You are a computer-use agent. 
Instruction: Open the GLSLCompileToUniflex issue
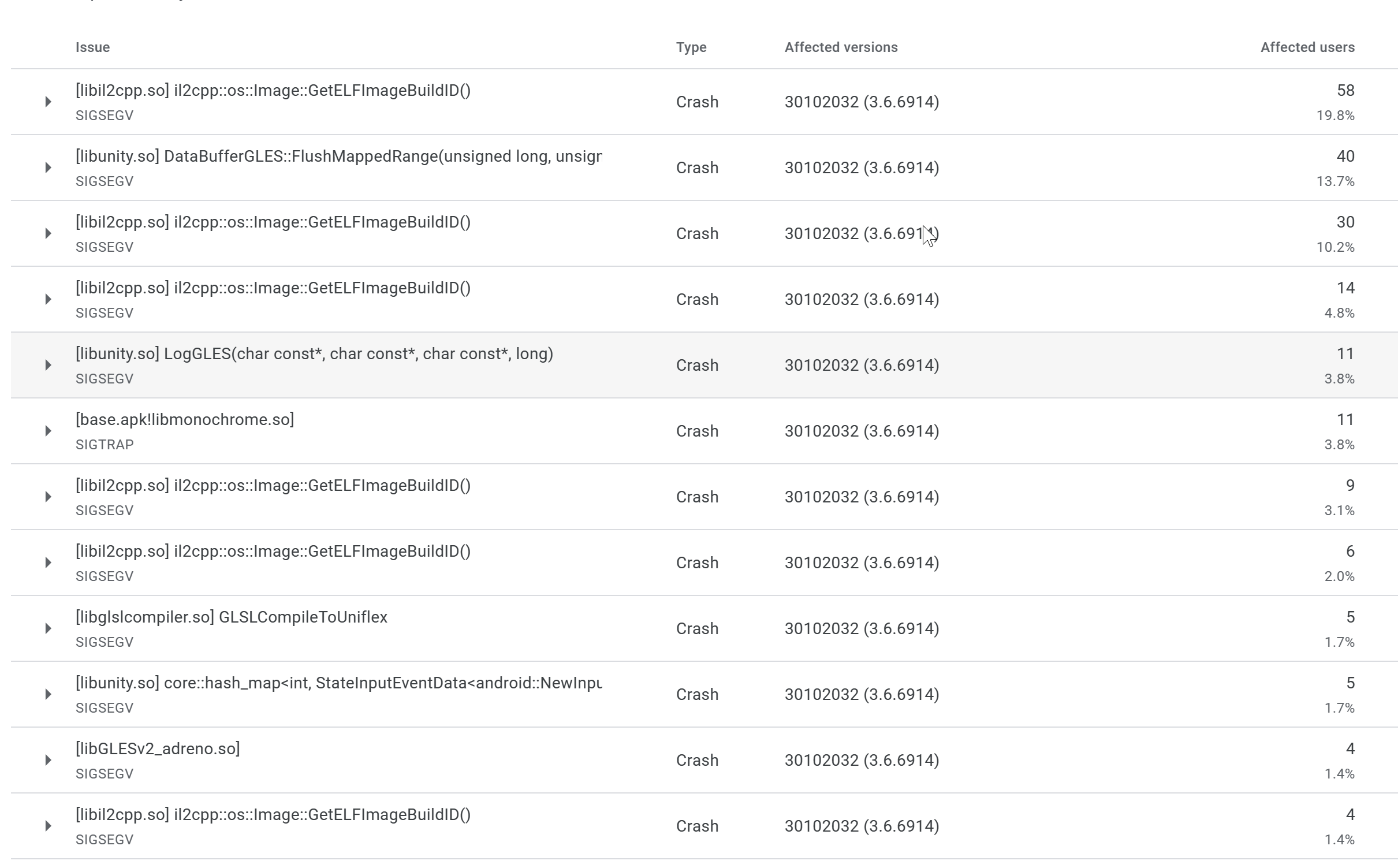tap(231, 617)
